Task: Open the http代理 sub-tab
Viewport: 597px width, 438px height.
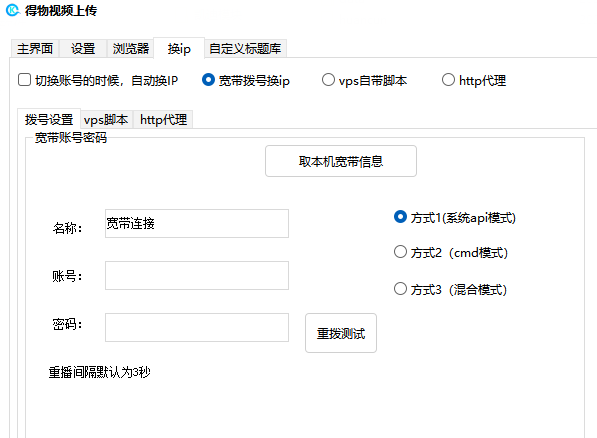Action: (x=163, y=120)
